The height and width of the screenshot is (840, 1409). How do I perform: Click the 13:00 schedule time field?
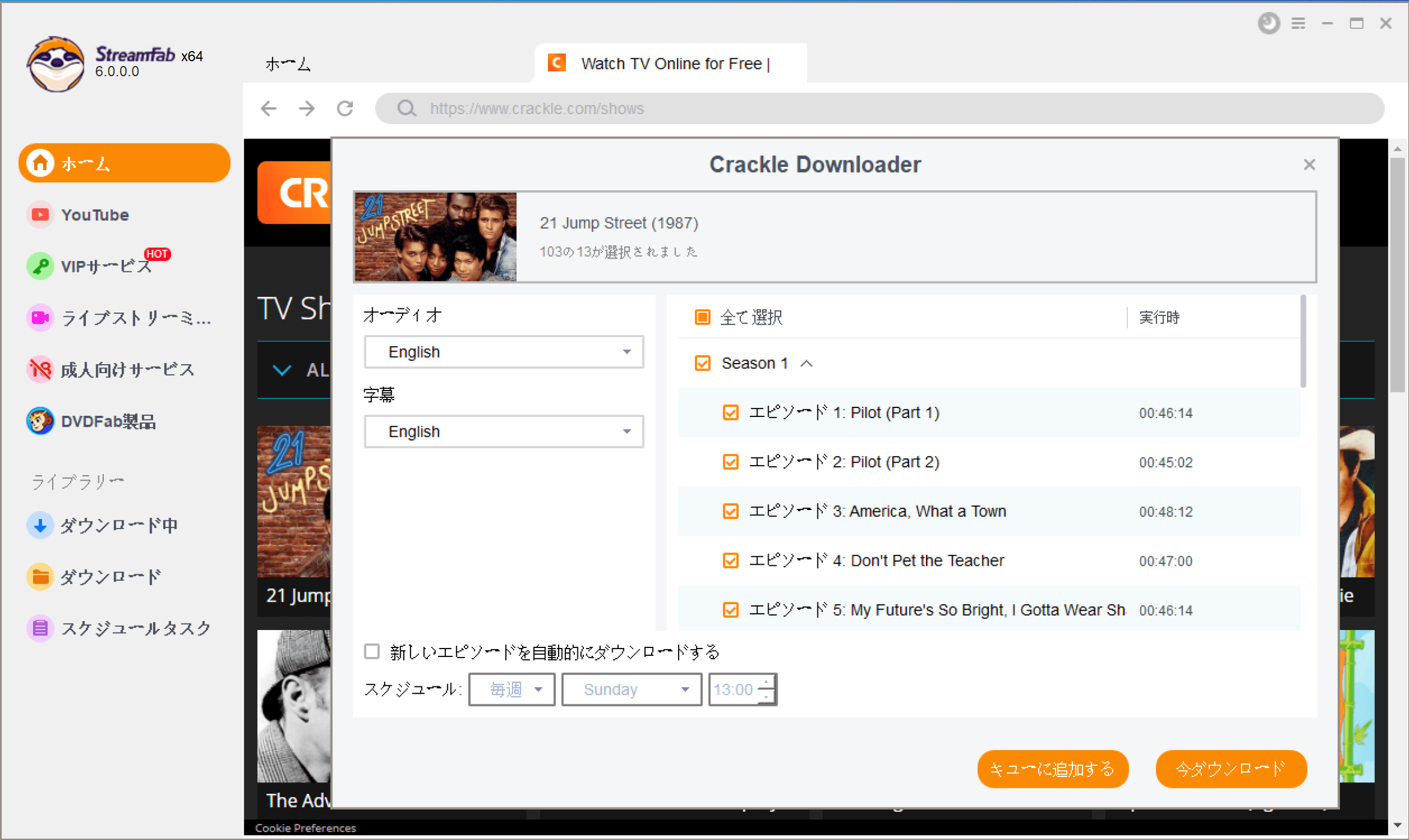point(733,689)
